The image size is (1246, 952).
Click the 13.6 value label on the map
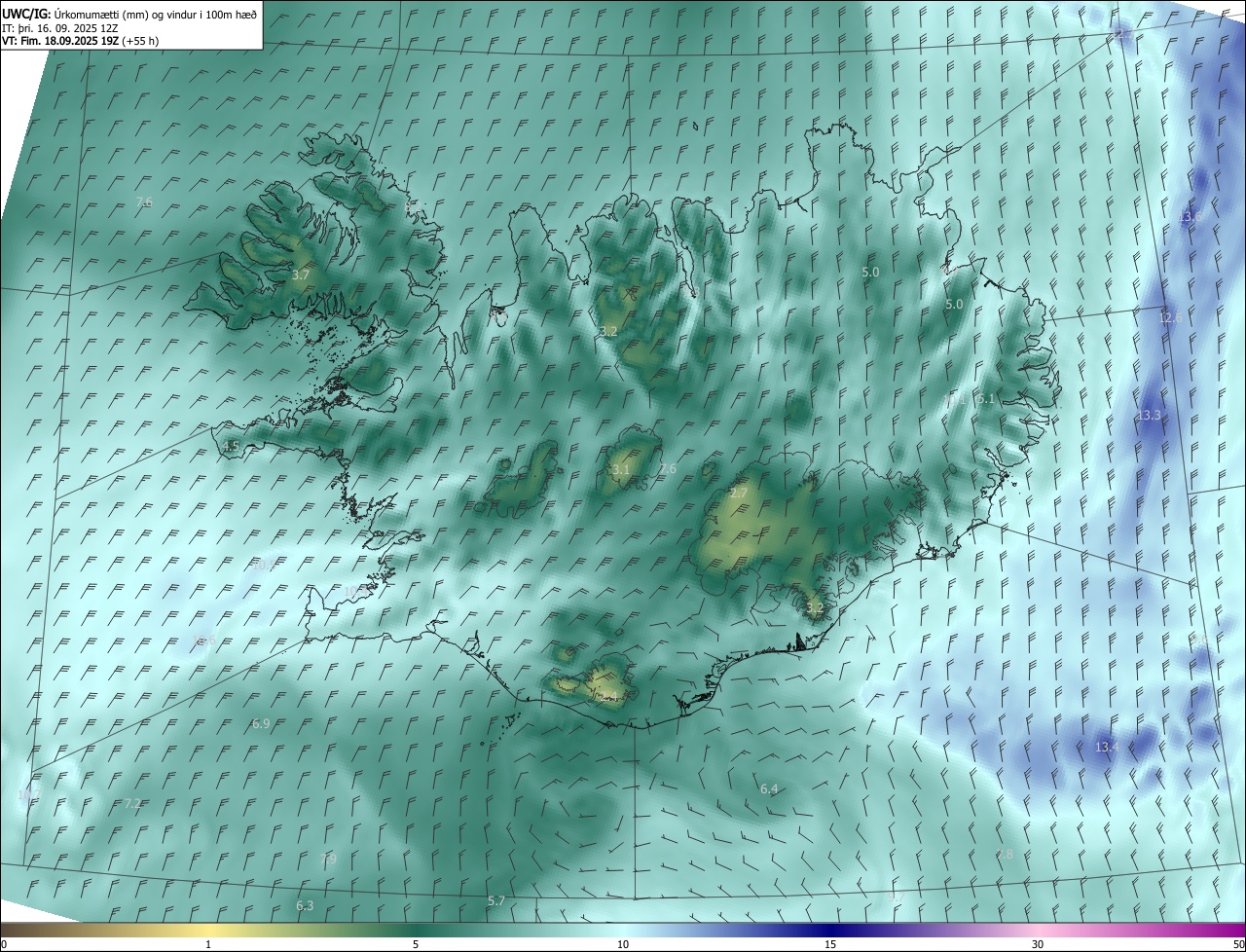point(1191,216)
